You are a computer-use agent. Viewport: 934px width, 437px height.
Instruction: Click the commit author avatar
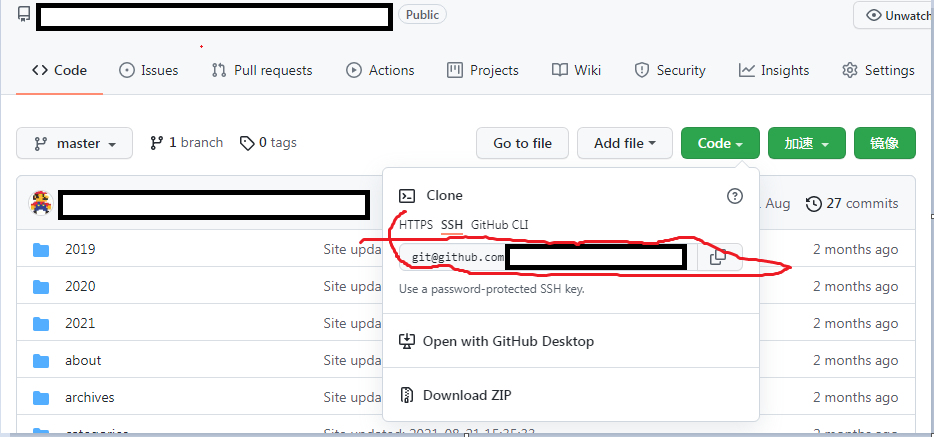tap(41, 204)
